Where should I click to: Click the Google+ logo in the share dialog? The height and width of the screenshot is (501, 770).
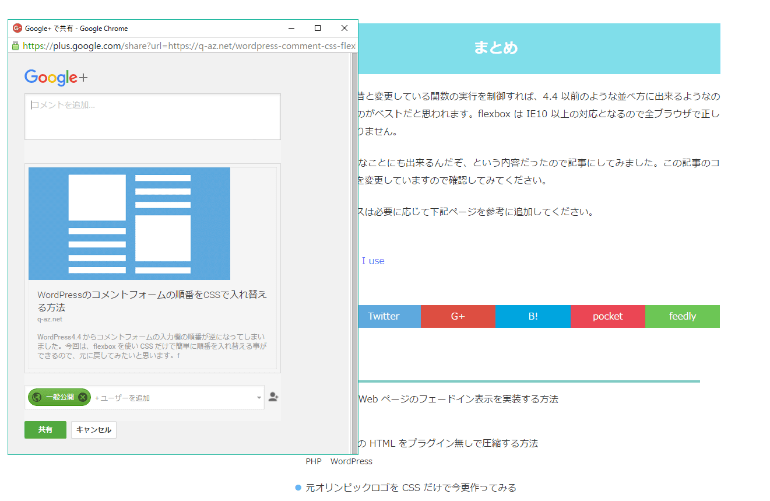click(56, 78)
